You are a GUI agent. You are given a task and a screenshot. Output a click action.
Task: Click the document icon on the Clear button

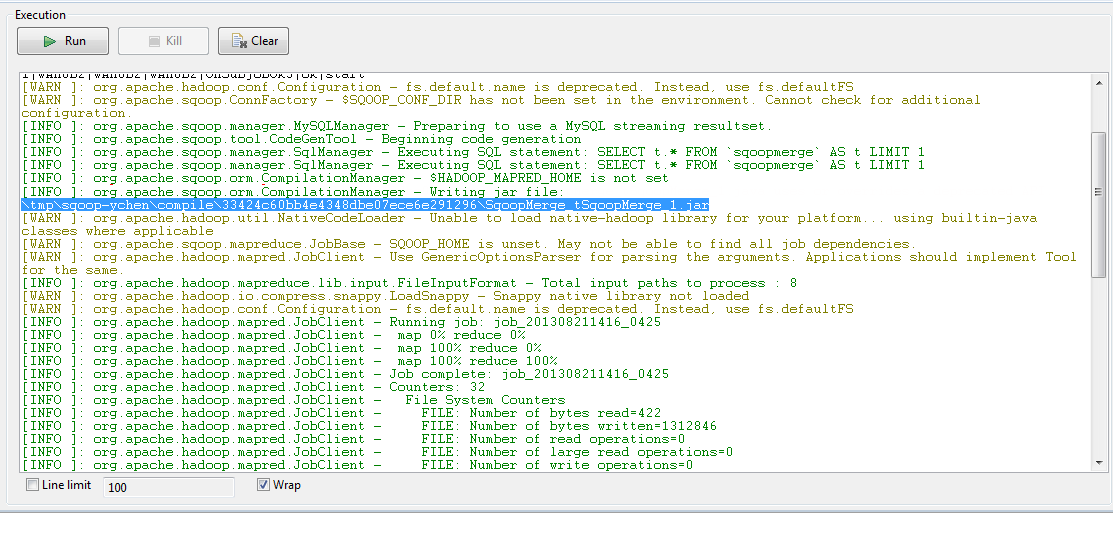point(239,41)
